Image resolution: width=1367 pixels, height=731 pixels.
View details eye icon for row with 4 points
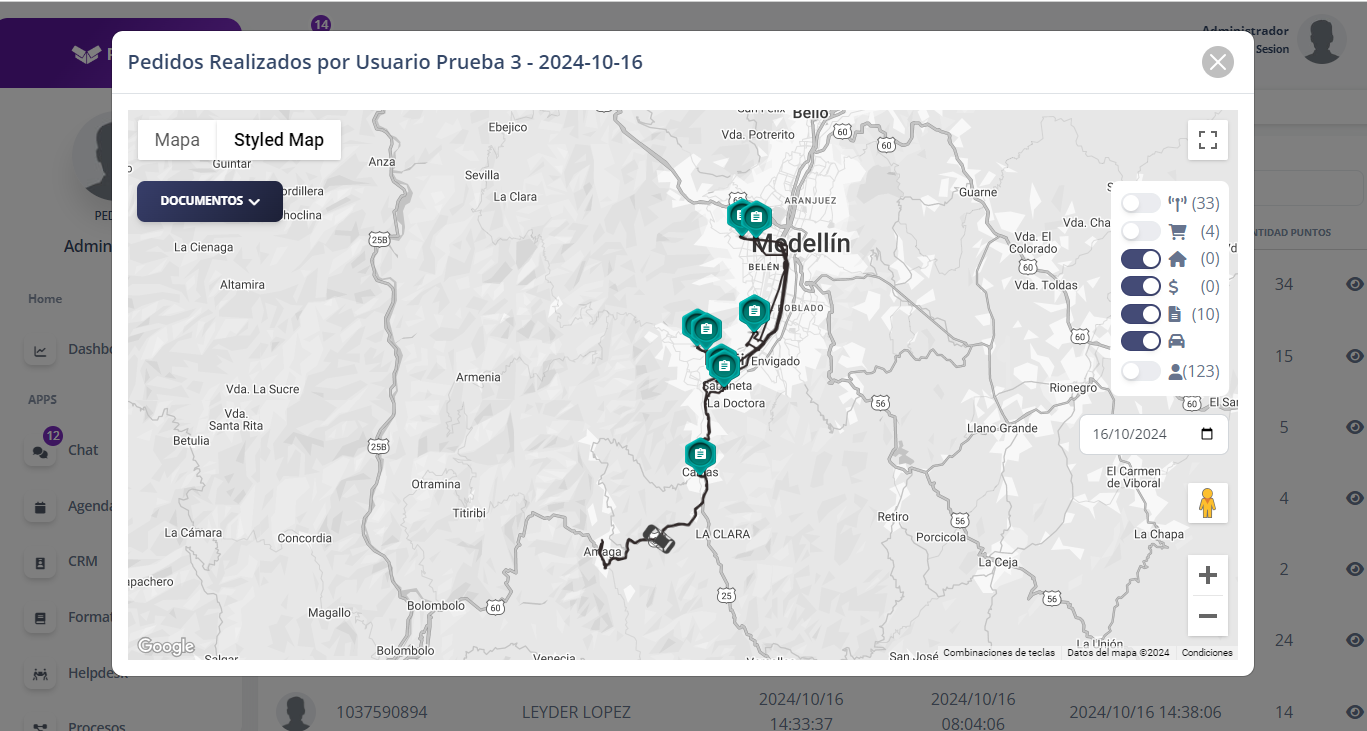(x=1355, y=498)
